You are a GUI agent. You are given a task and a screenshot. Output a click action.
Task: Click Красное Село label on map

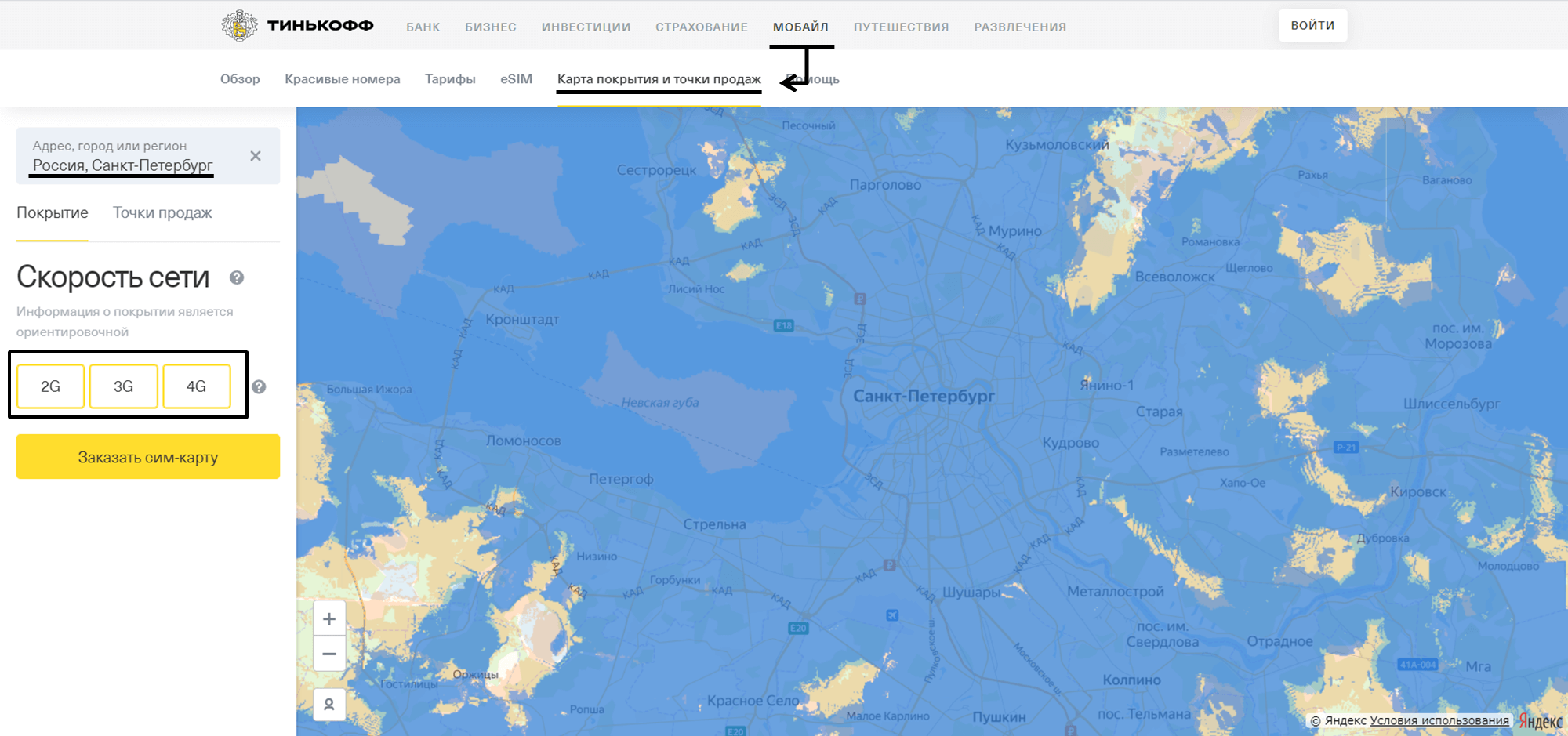tap(753, 701)
